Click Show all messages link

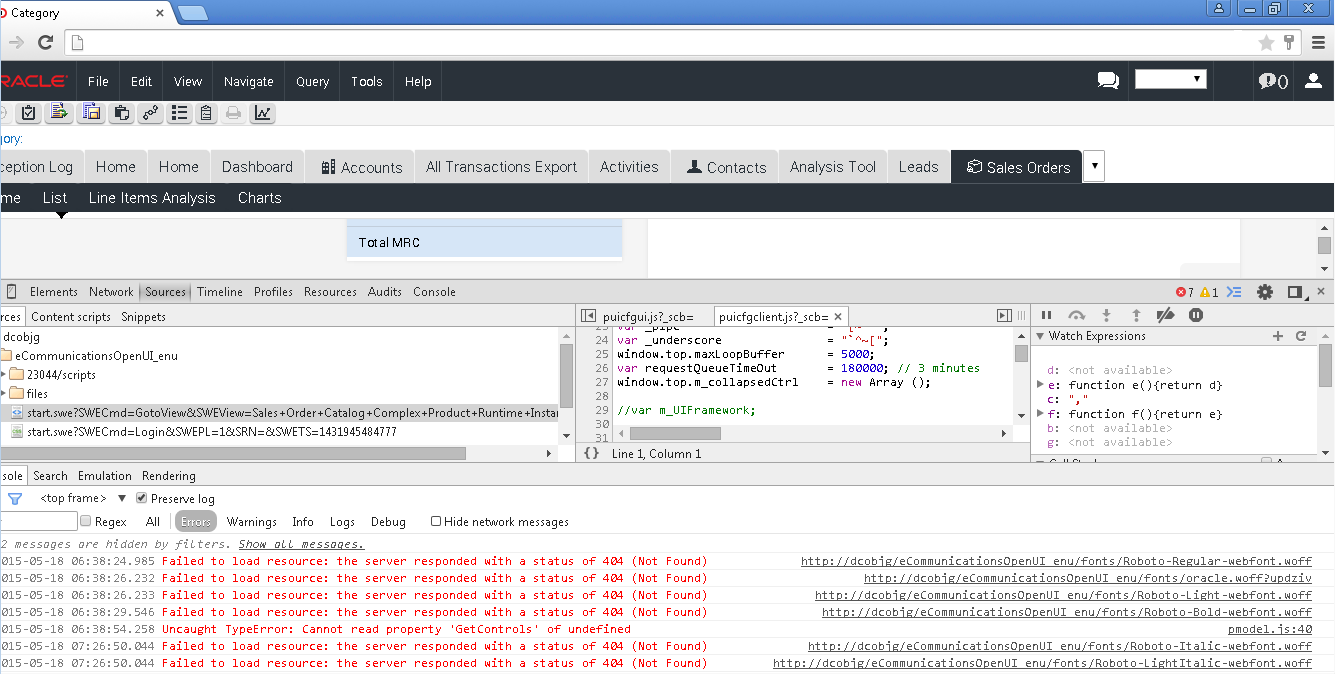tap(301, 544)
